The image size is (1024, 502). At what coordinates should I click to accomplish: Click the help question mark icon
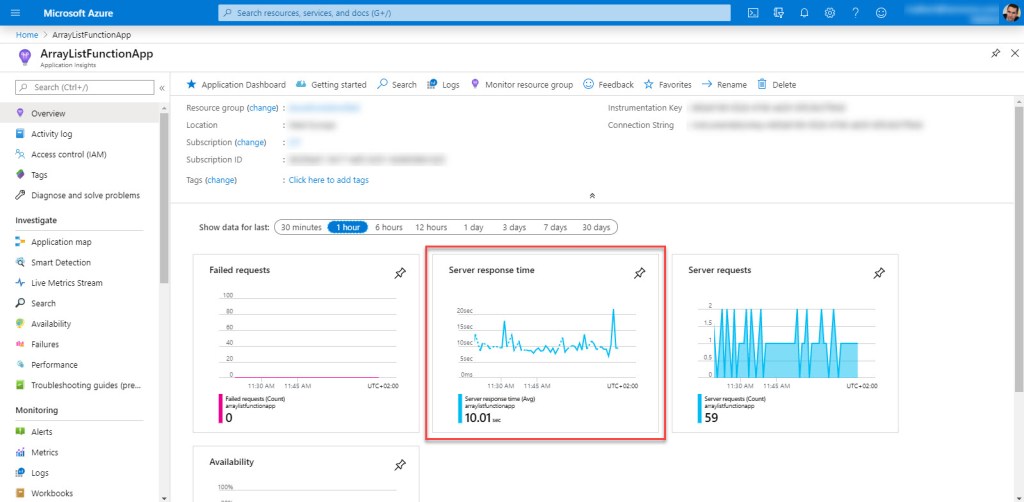pos(855,13)
